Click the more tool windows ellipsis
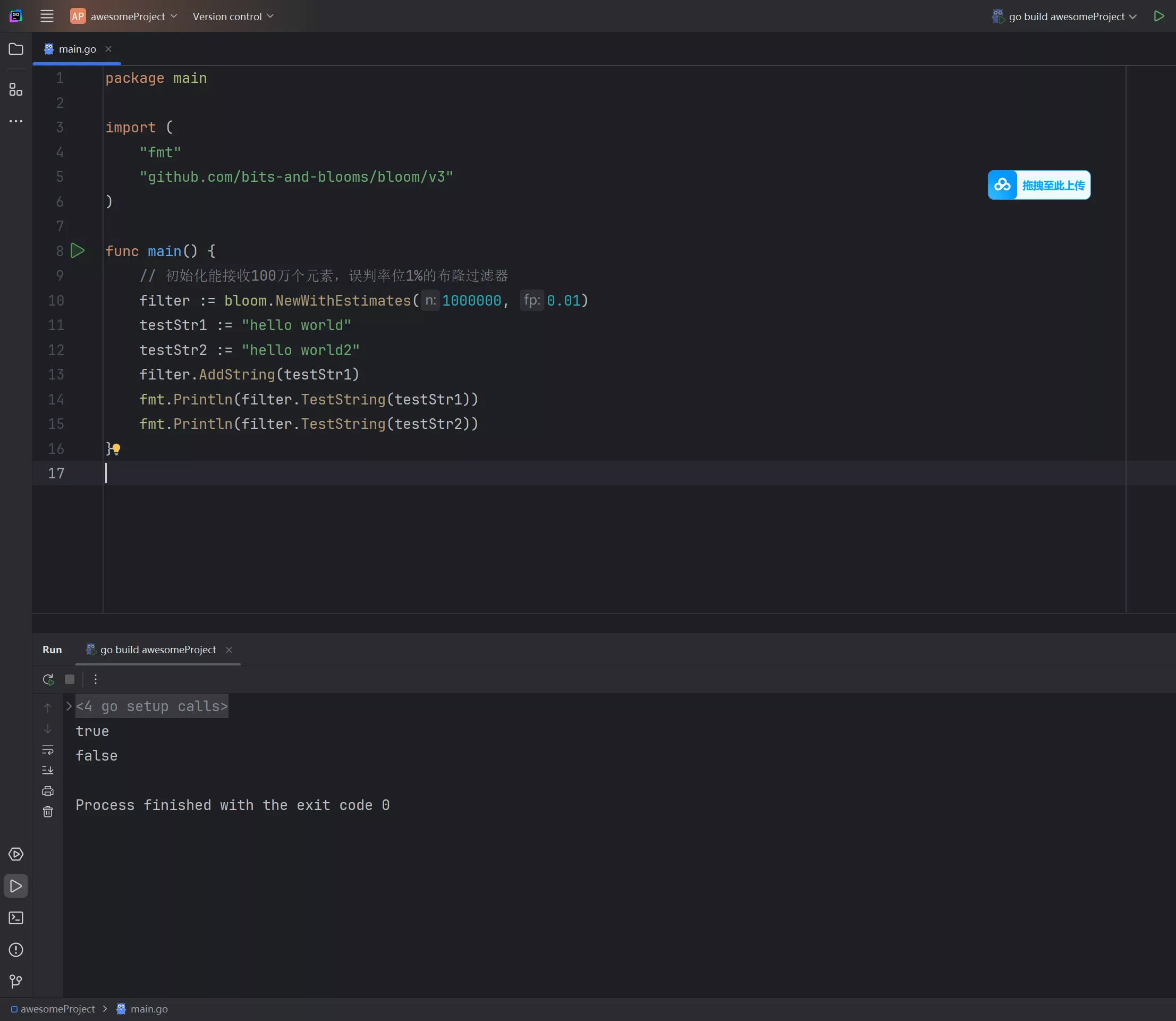The width and height of the screenshot is (1176, 1021). click(x=16, y=121)
